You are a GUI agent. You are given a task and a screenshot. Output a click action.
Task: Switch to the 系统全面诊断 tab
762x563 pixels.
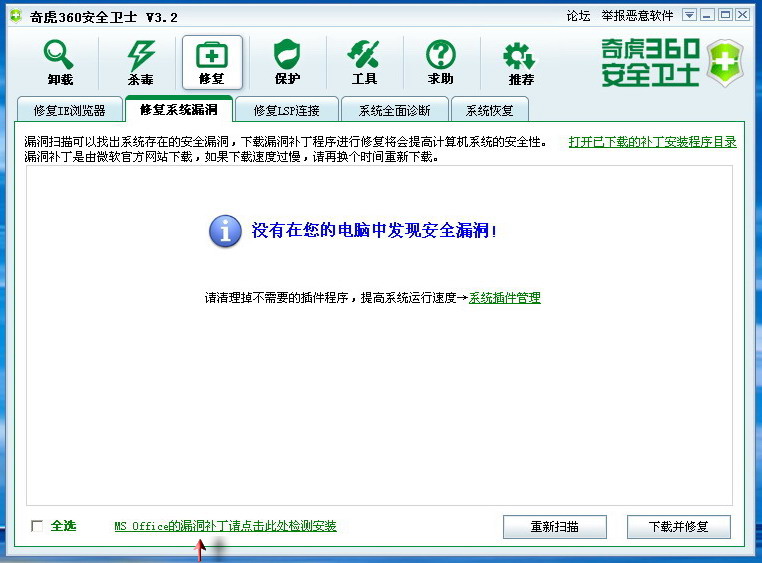[395, 110]
